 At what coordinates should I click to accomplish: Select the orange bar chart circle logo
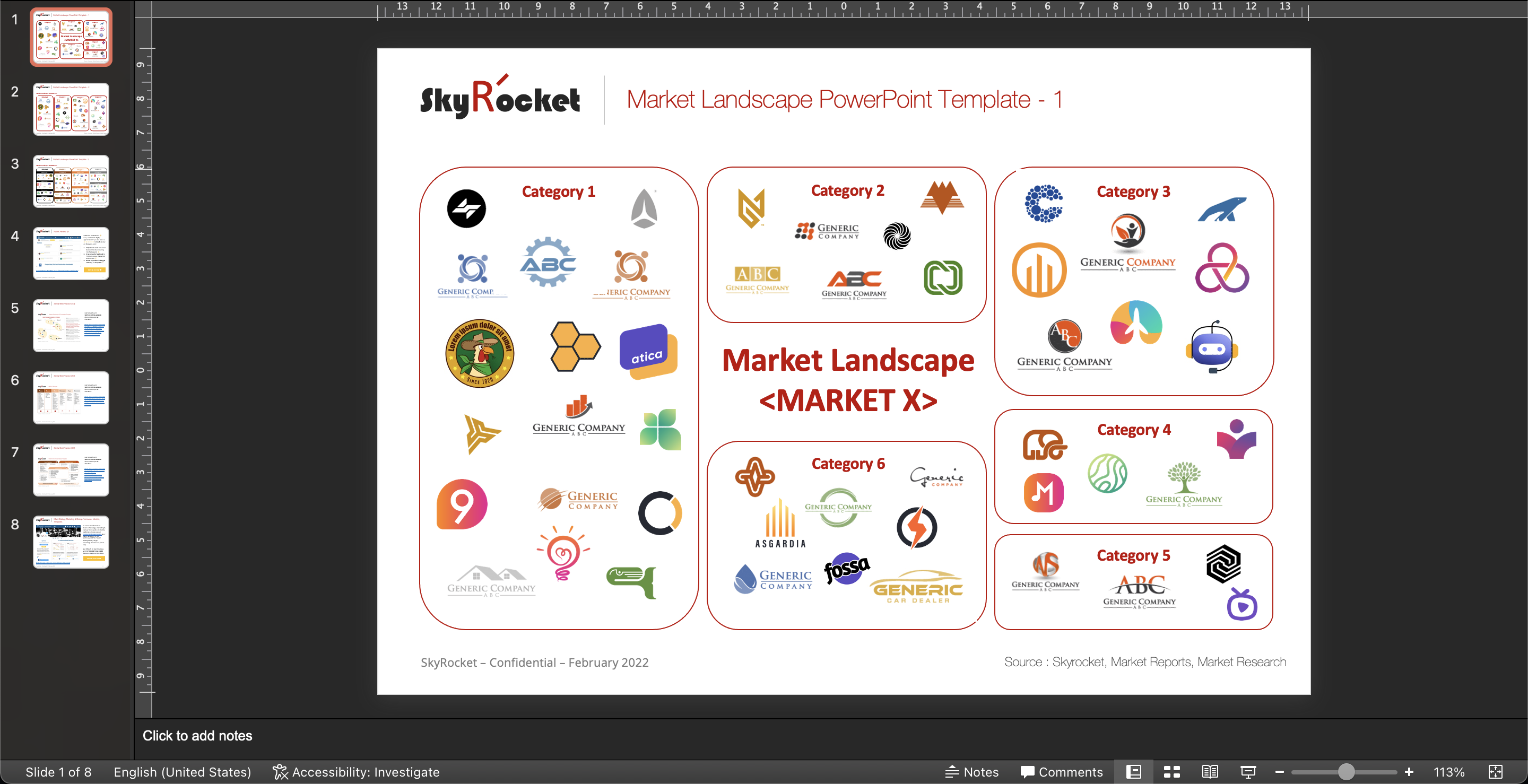[x=1039, y=270]
